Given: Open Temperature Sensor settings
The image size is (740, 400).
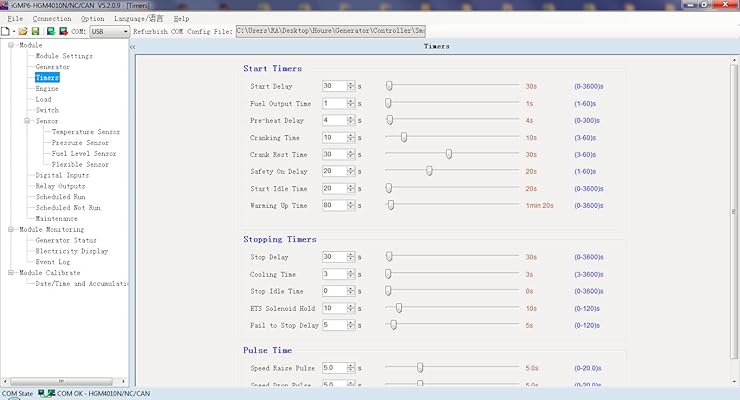Looking at the screenshot, I should [x=85, y=132].
